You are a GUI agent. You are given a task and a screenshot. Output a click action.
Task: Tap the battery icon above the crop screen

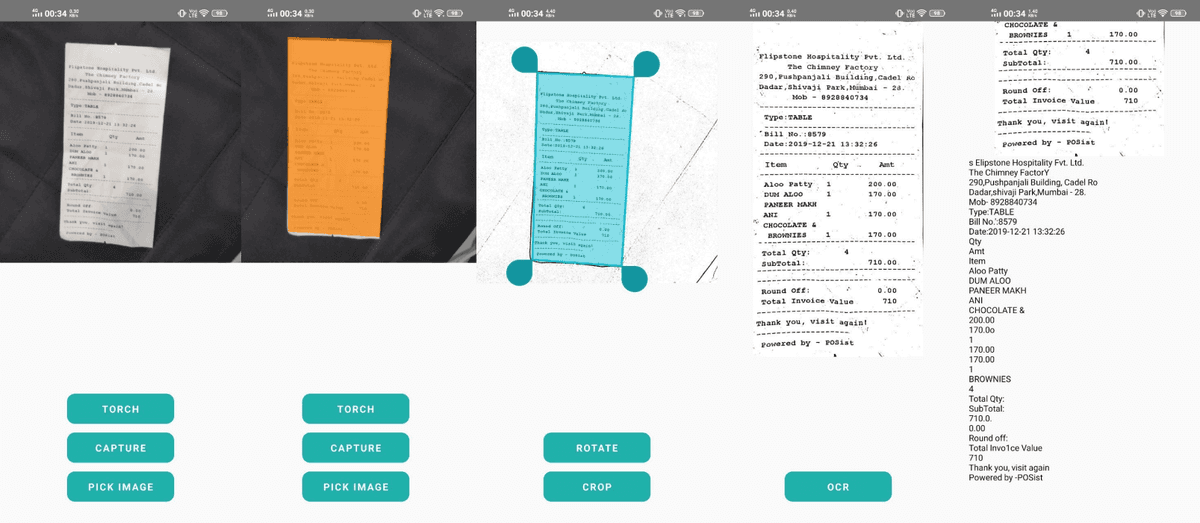pos(696,13)
